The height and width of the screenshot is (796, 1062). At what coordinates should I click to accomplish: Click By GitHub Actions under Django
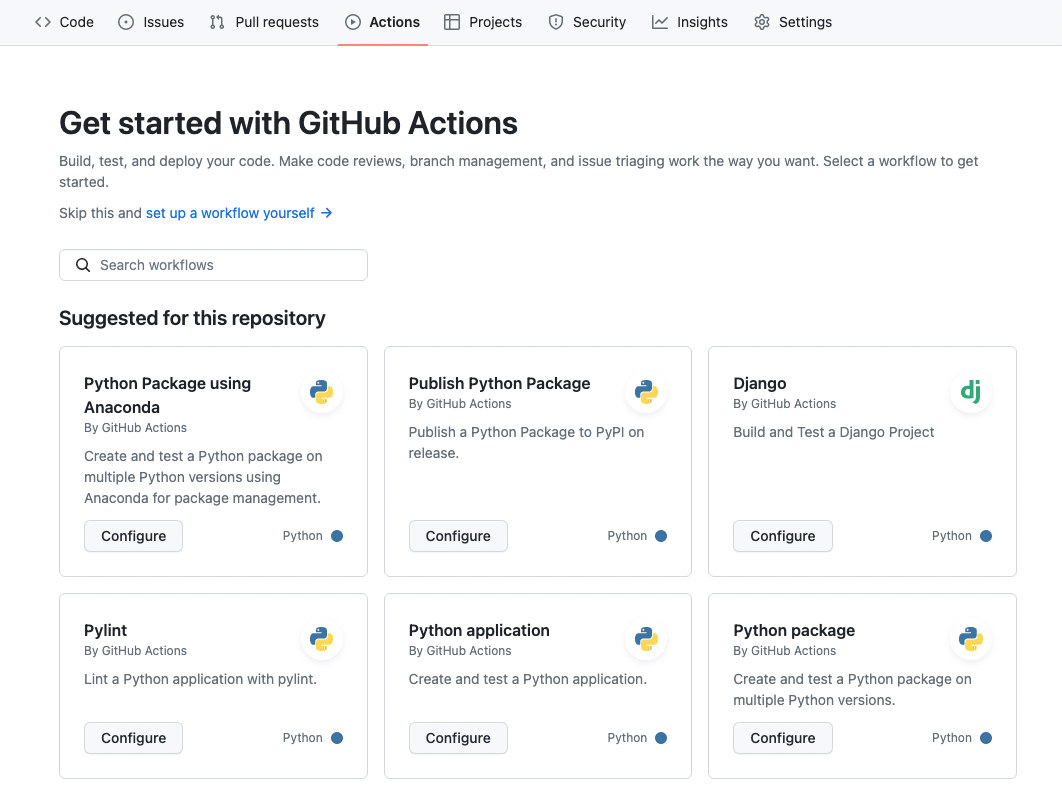click(x=784, y=404)
